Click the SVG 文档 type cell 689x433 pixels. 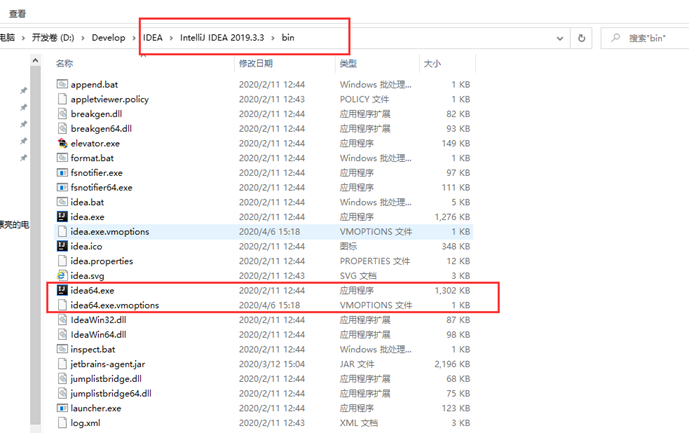[358, 276]
